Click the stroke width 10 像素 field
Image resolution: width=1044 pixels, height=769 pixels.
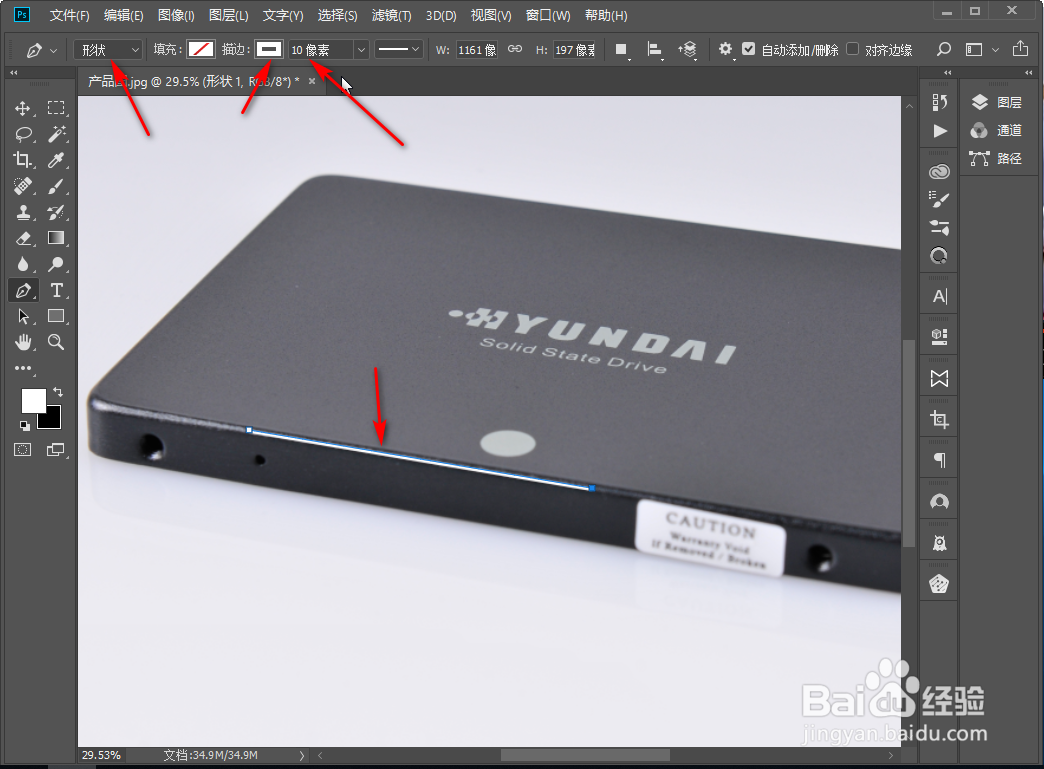[321, 50]
